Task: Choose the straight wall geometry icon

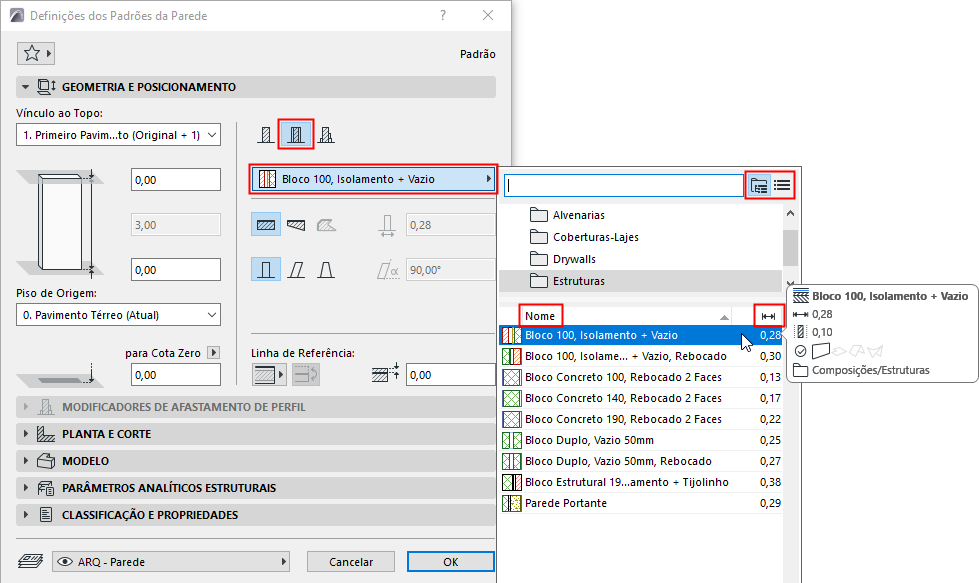Action: coord(266,225)
